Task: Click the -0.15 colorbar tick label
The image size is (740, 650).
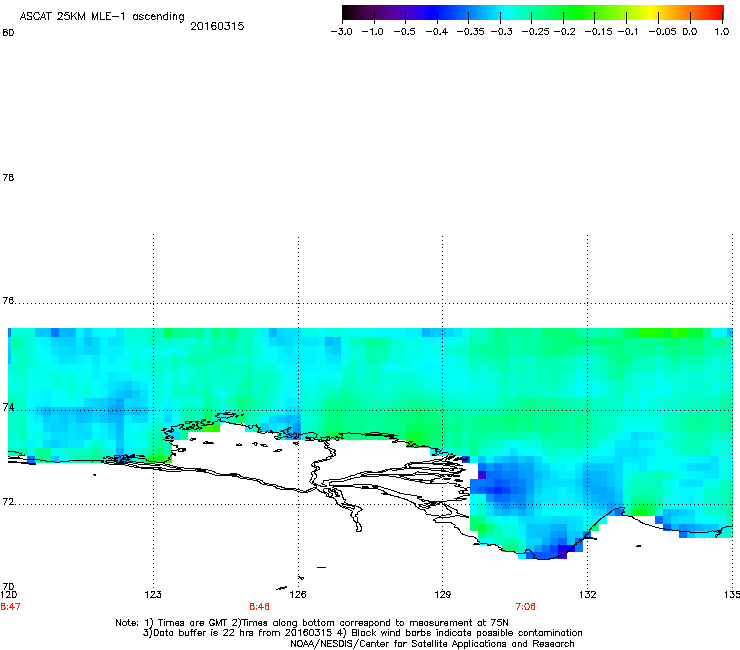Action: click(598, 32)
